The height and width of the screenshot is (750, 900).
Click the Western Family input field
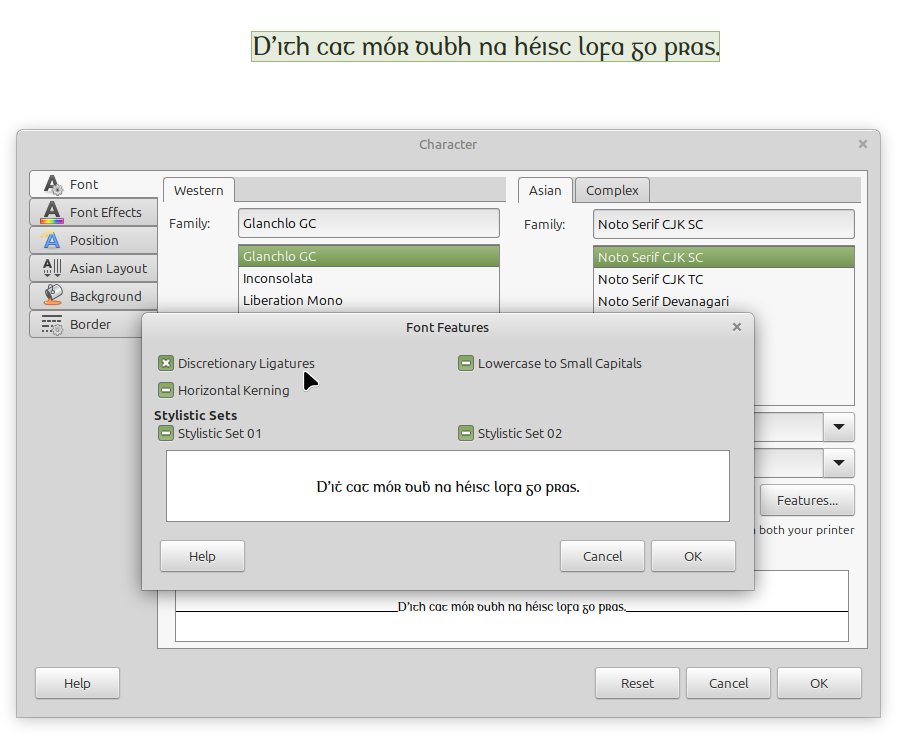tap(368, 223)
